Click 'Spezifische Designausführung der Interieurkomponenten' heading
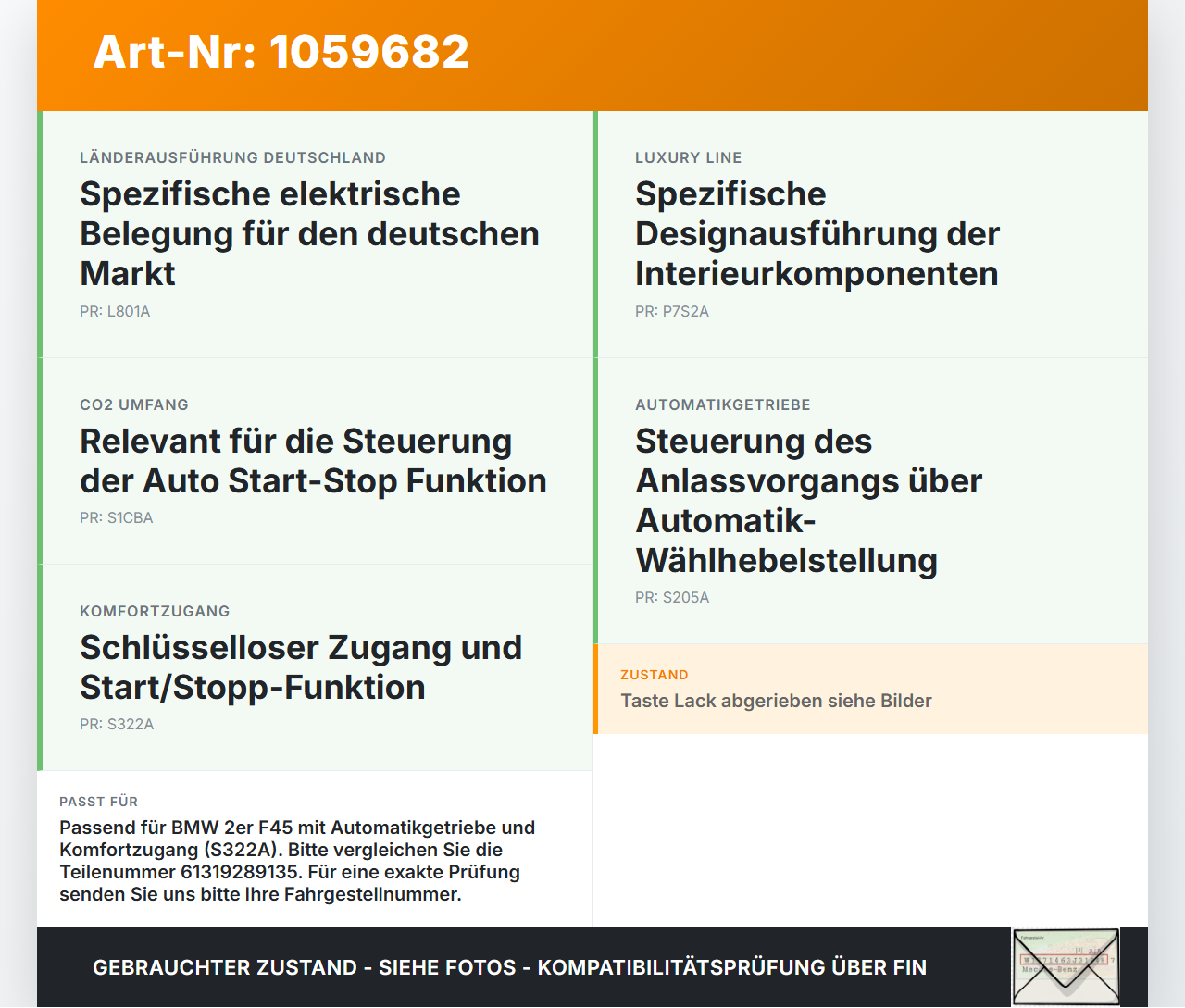 point(817,234)
